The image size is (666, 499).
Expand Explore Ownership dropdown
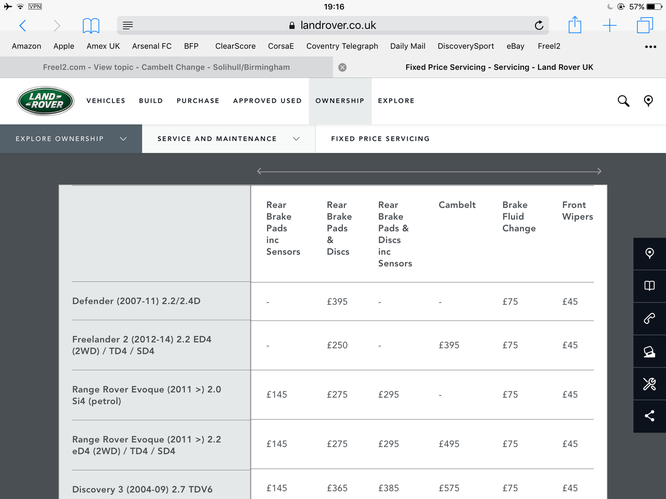coord(71,138)
